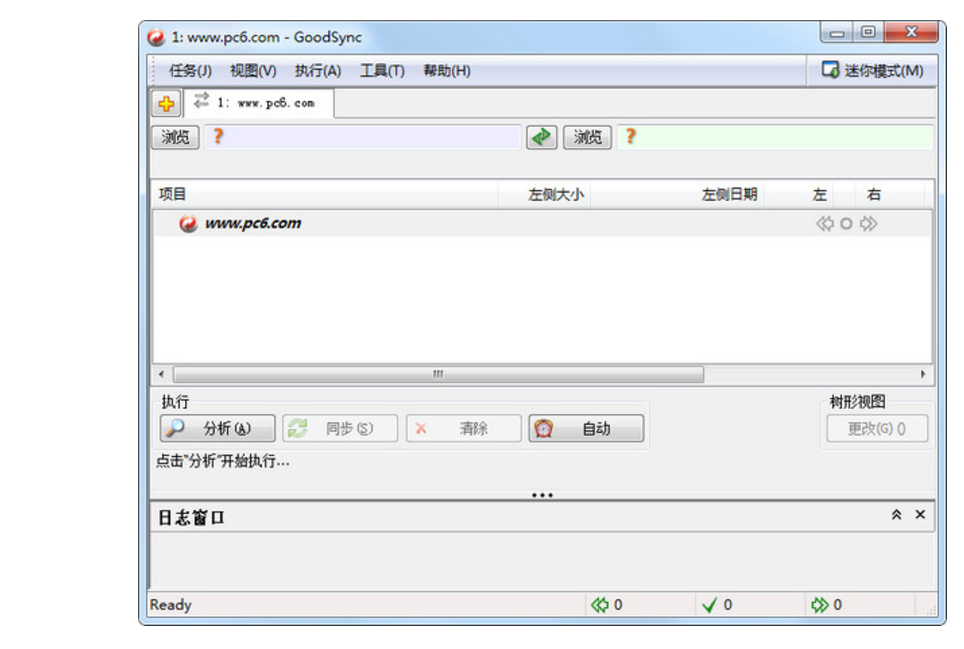Image resolution: width=964 pixels, height=649 pixels.
Task: Collapse the log window with double chevron
Action: 896,515
